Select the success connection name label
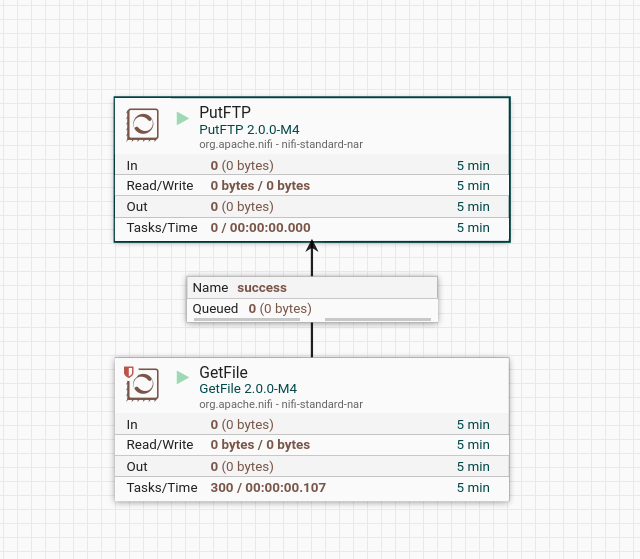The width and height of the screenshot is (640, 559). tap(262, 288)
